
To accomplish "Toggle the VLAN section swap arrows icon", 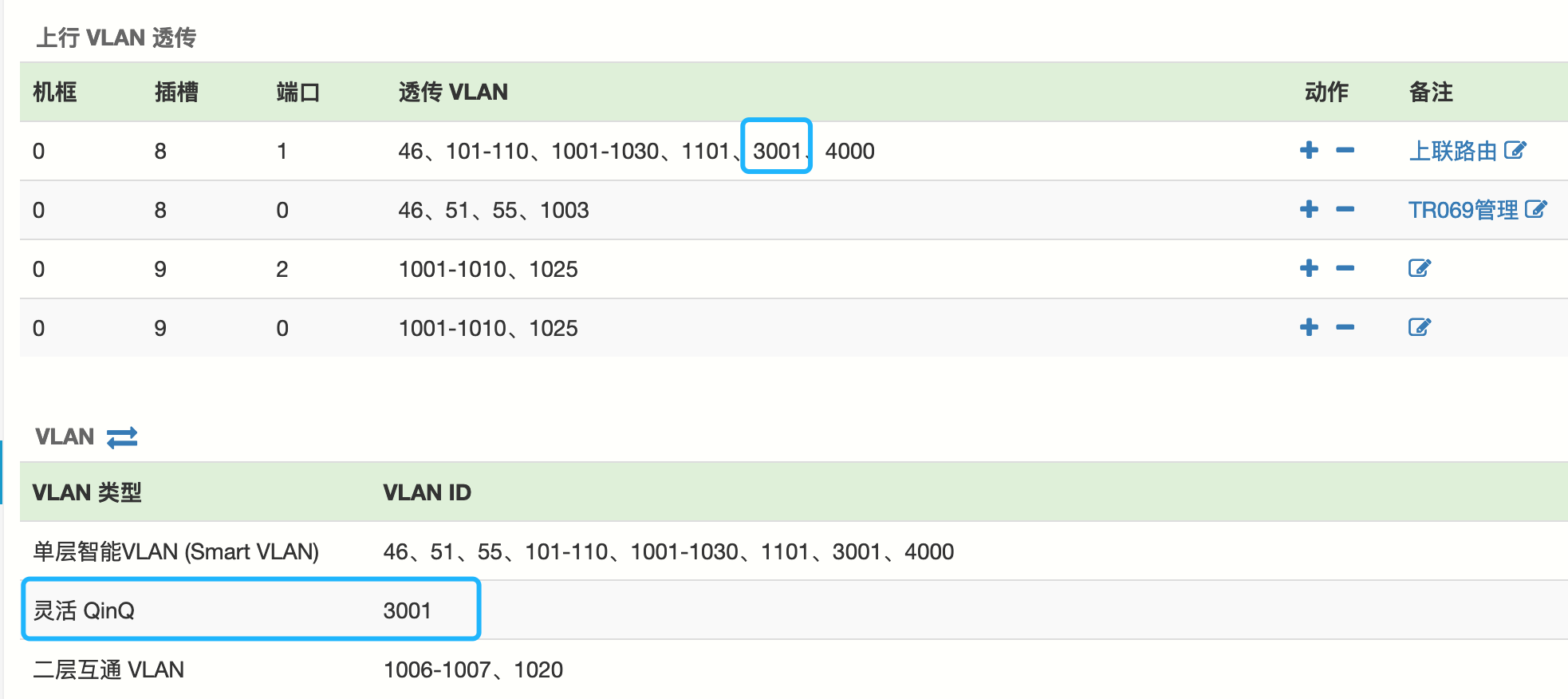I will [x=122, y=437].
